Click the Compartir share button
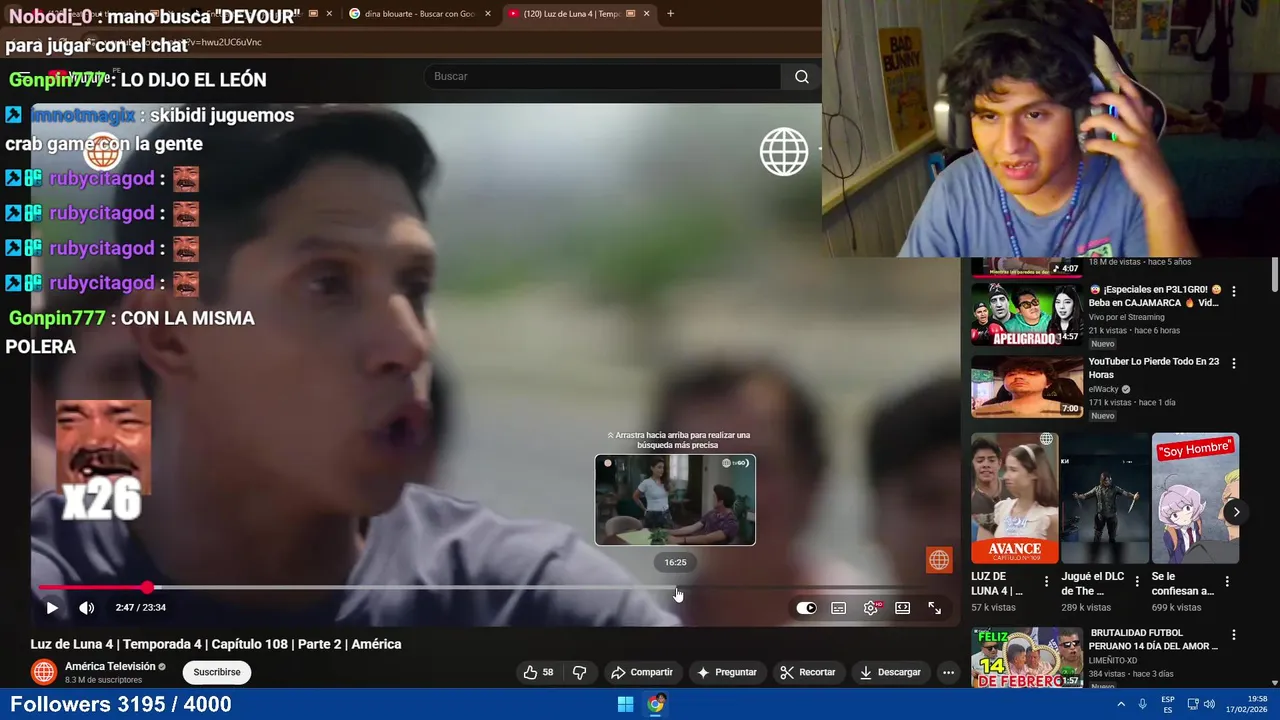Viewport: 1280px width, 720px height. click(x=642, y=672)
